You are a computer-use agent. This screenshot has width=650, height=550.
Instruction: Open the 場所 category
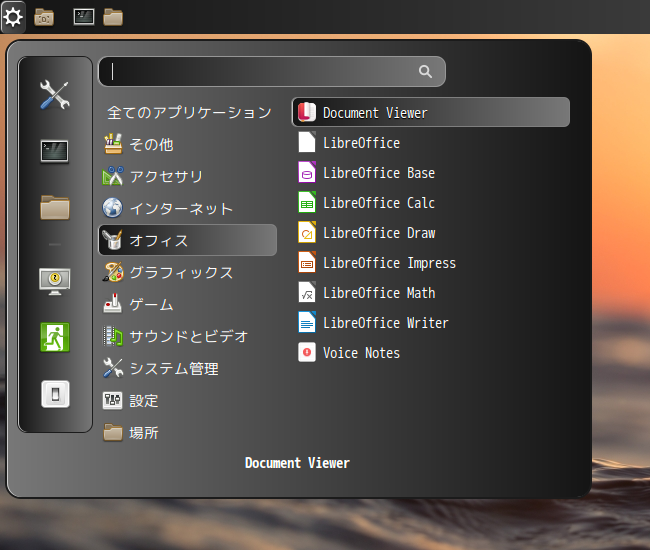tap(187, 432)
